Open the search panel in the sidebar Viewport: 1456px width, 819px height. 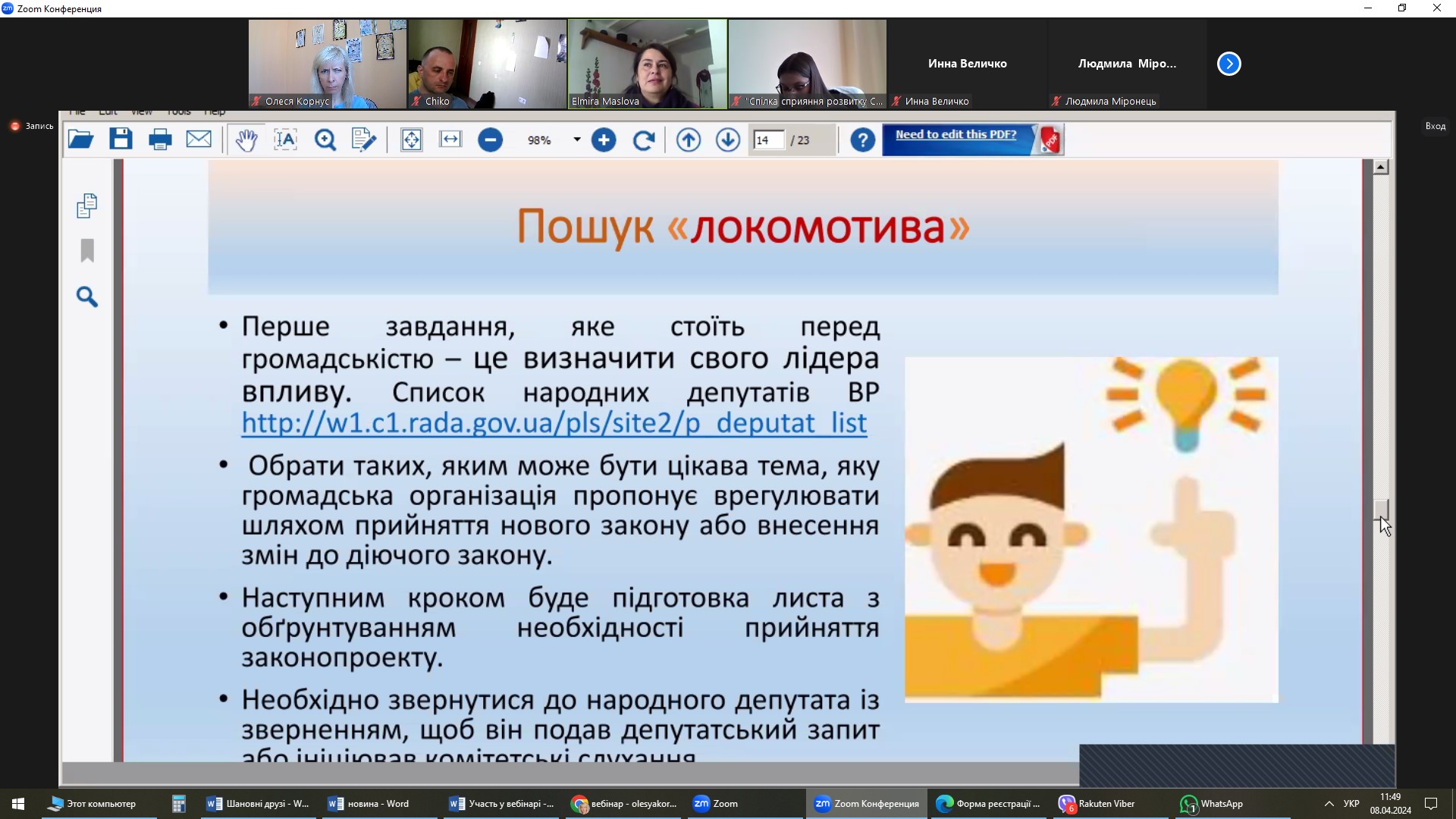[87, 297]
